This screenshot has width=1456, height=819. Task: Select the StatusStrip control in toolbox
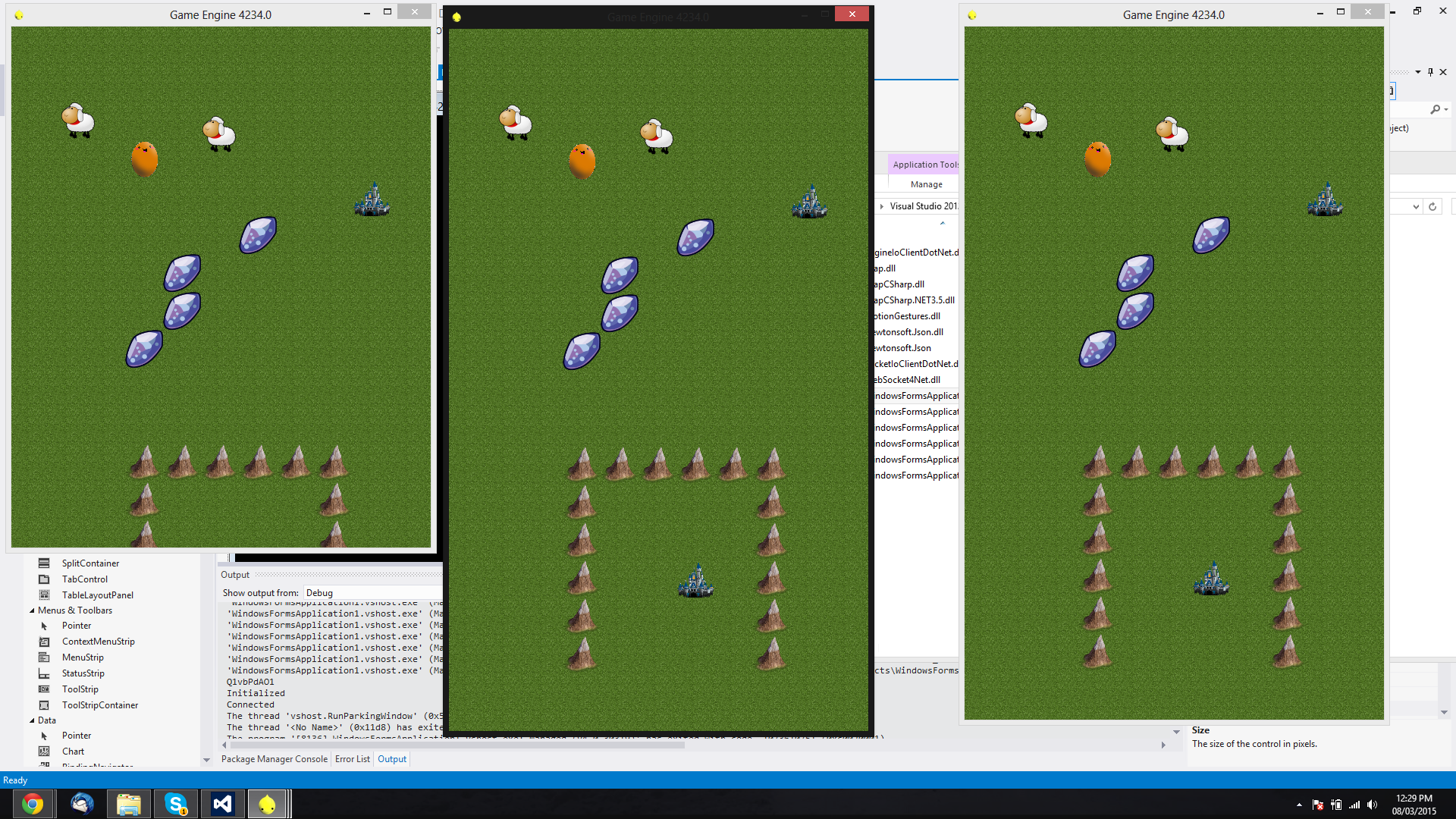83,673
